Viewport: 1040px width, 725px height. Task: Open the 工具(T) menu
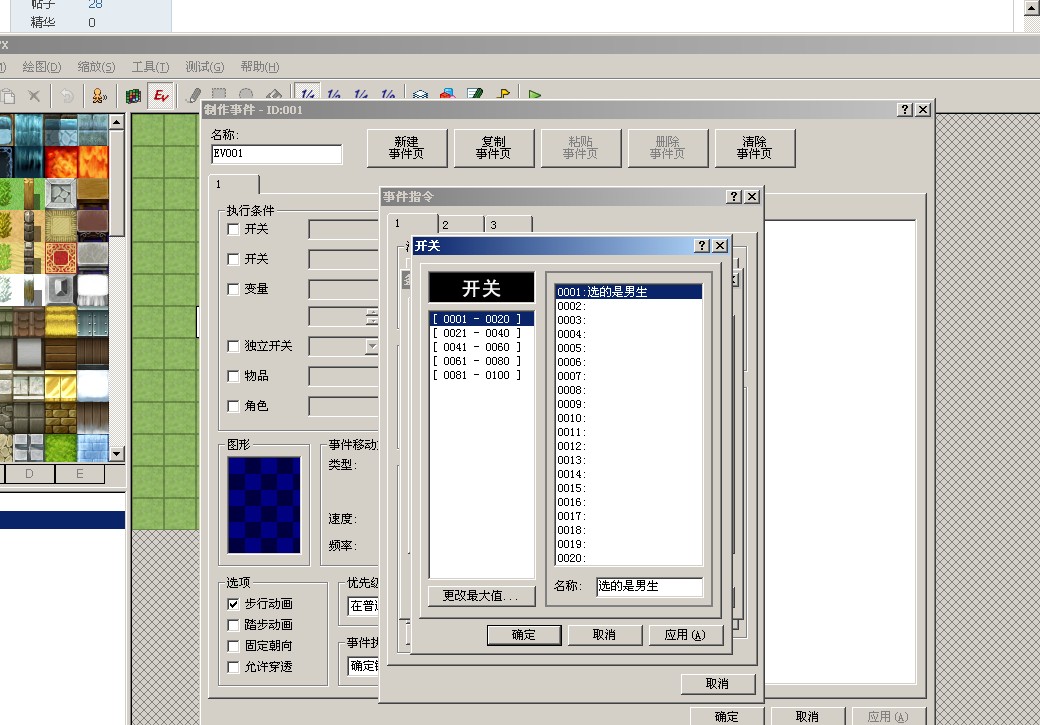coord(151,66)
